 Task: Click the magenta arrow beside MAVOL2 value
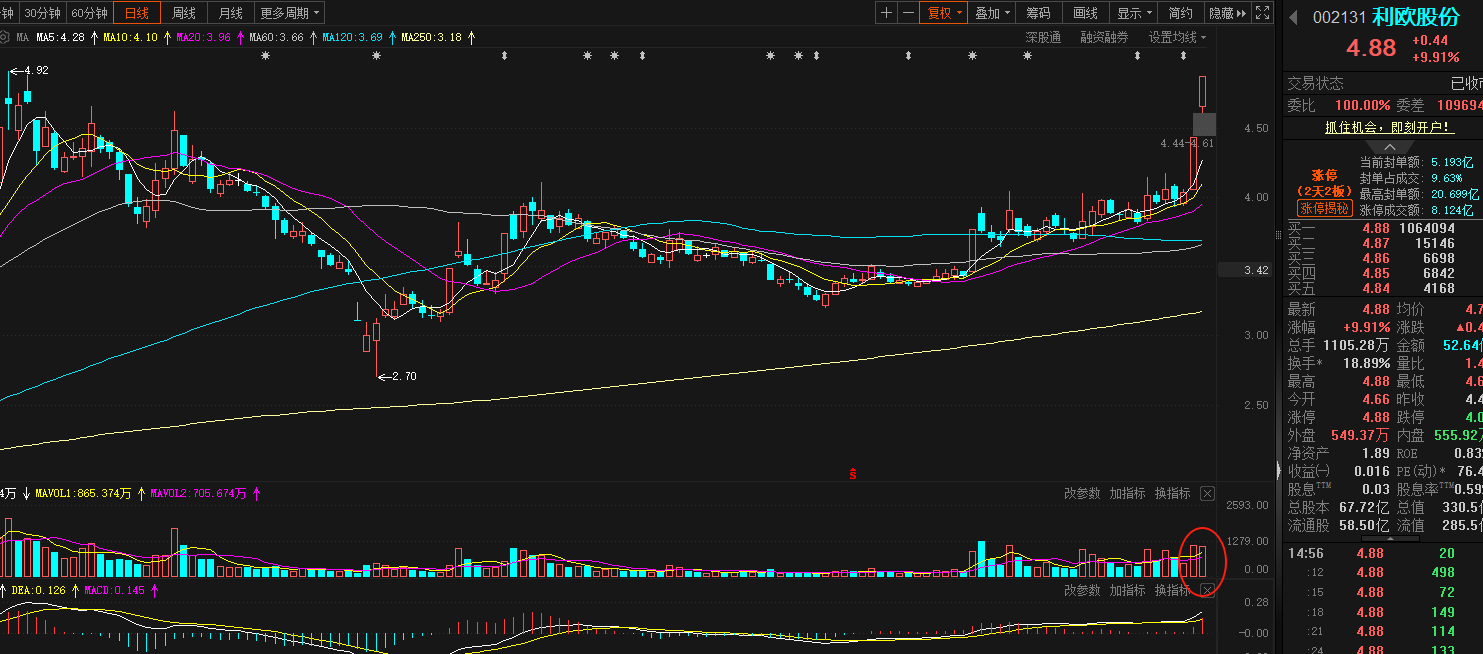(256, 493)
